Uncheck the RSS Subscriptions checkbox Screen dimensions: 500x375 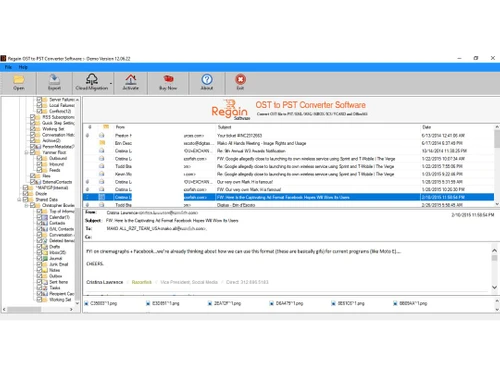(x=32, y=117)
